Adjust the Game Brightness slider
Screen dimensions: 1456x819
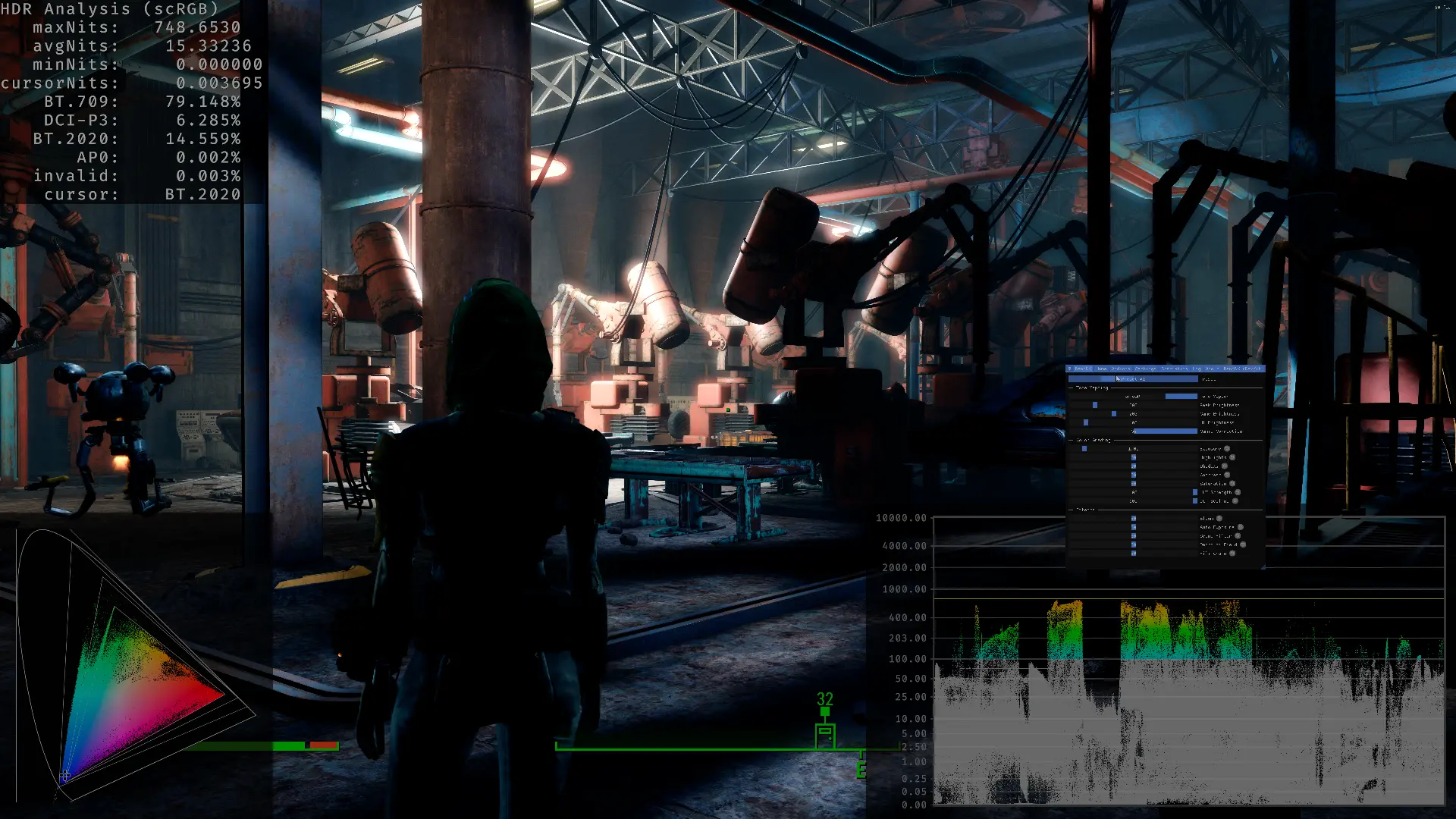pyautogui.click(x=1133, y=414)
